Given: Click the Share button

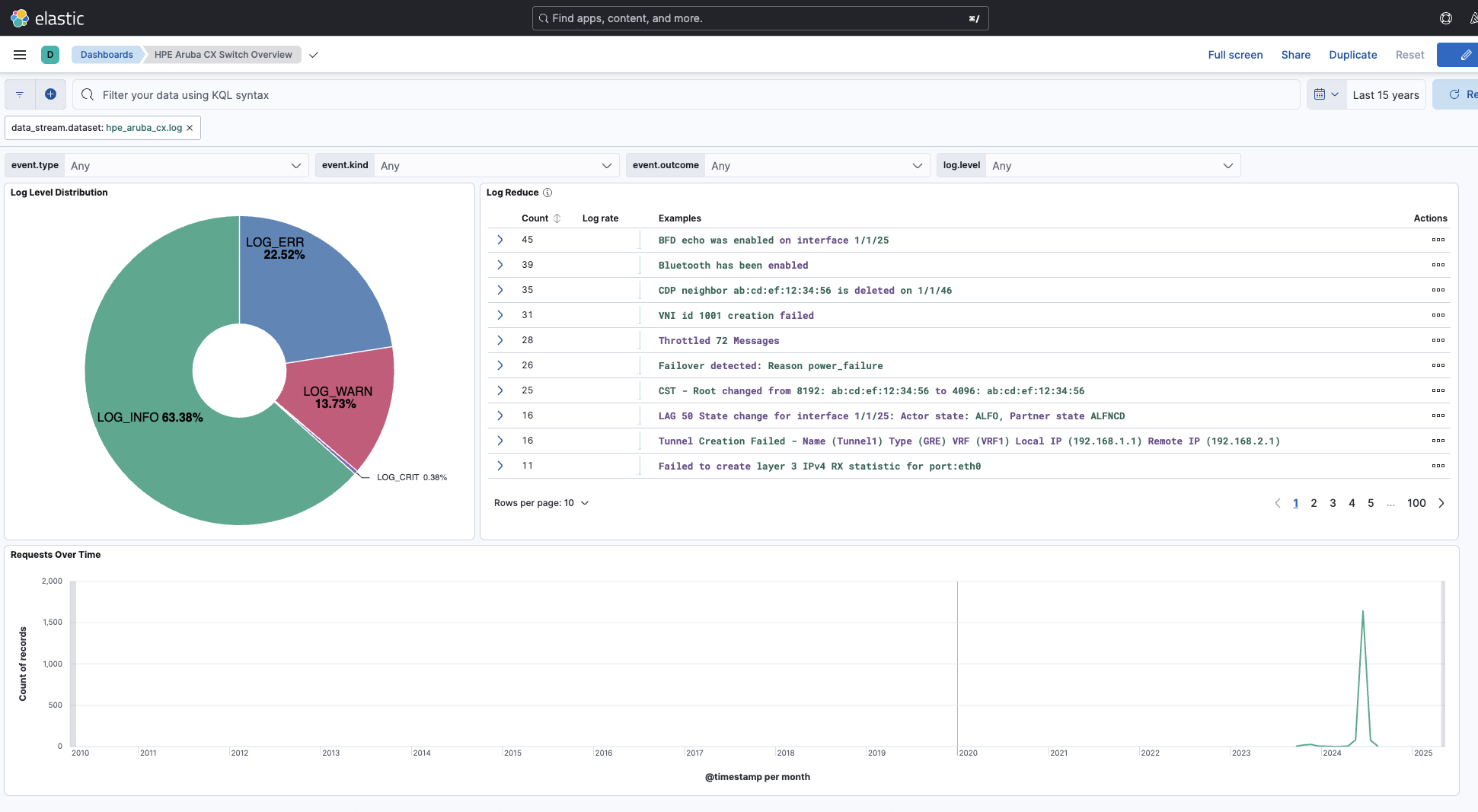Looking at the screenshot, I should pos(1295,54).
